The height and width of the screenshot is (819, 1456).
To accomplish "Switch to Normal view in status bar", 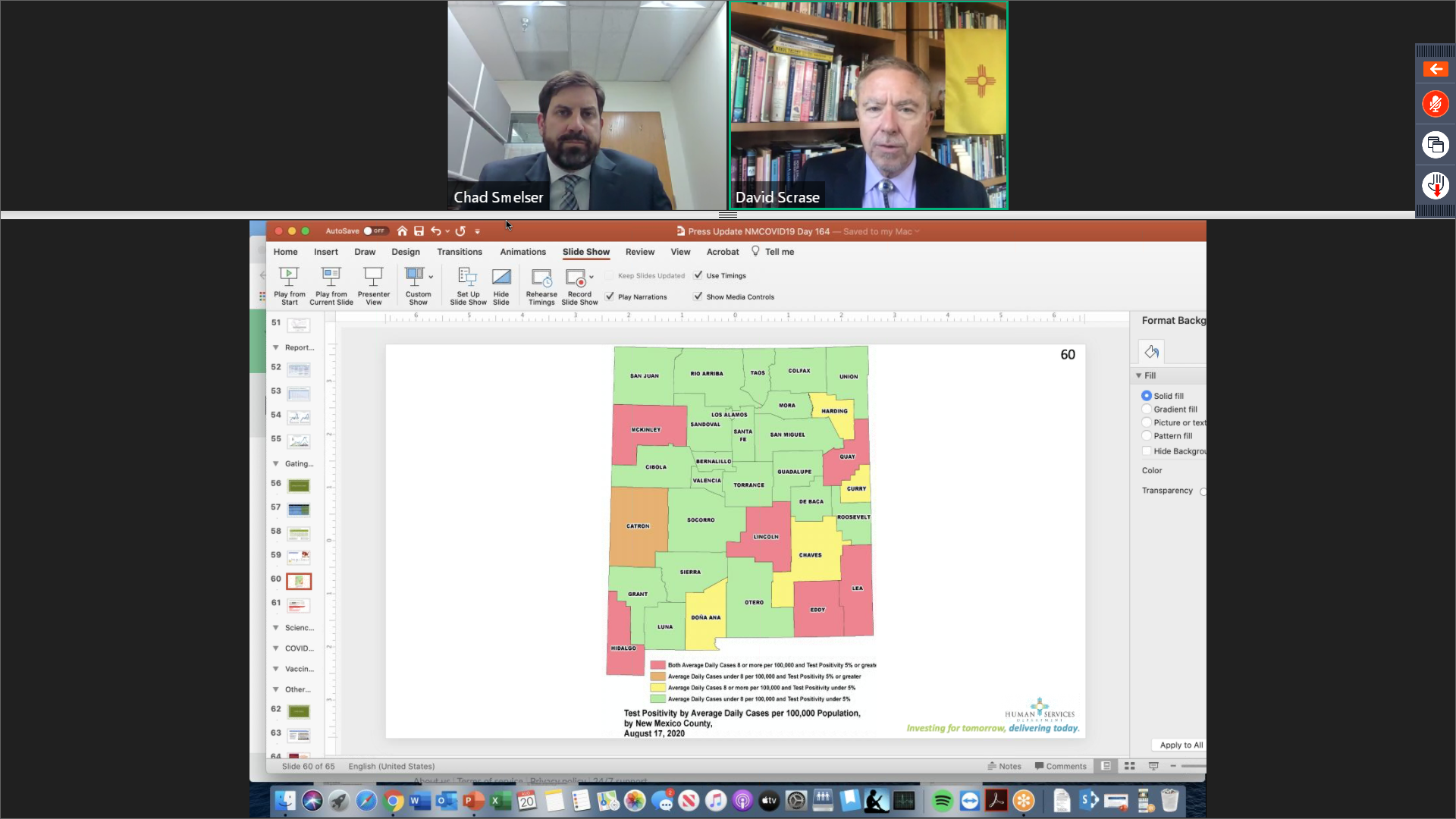I will (1106, 767).
